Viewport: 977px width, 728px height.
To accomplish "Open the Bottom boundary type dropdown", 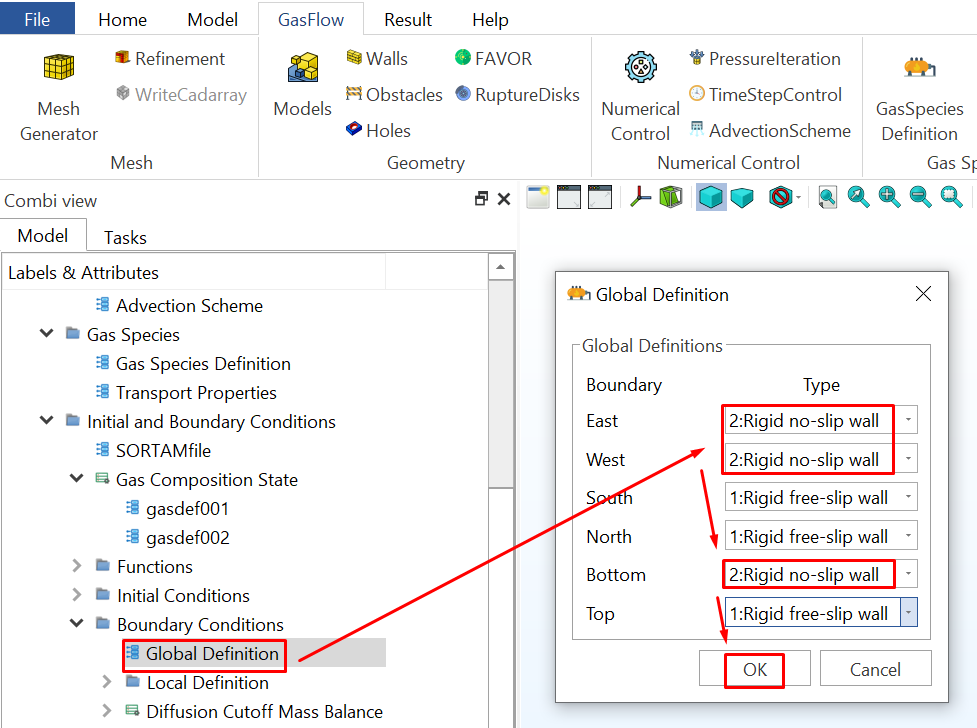I will [x=908, y=575].
